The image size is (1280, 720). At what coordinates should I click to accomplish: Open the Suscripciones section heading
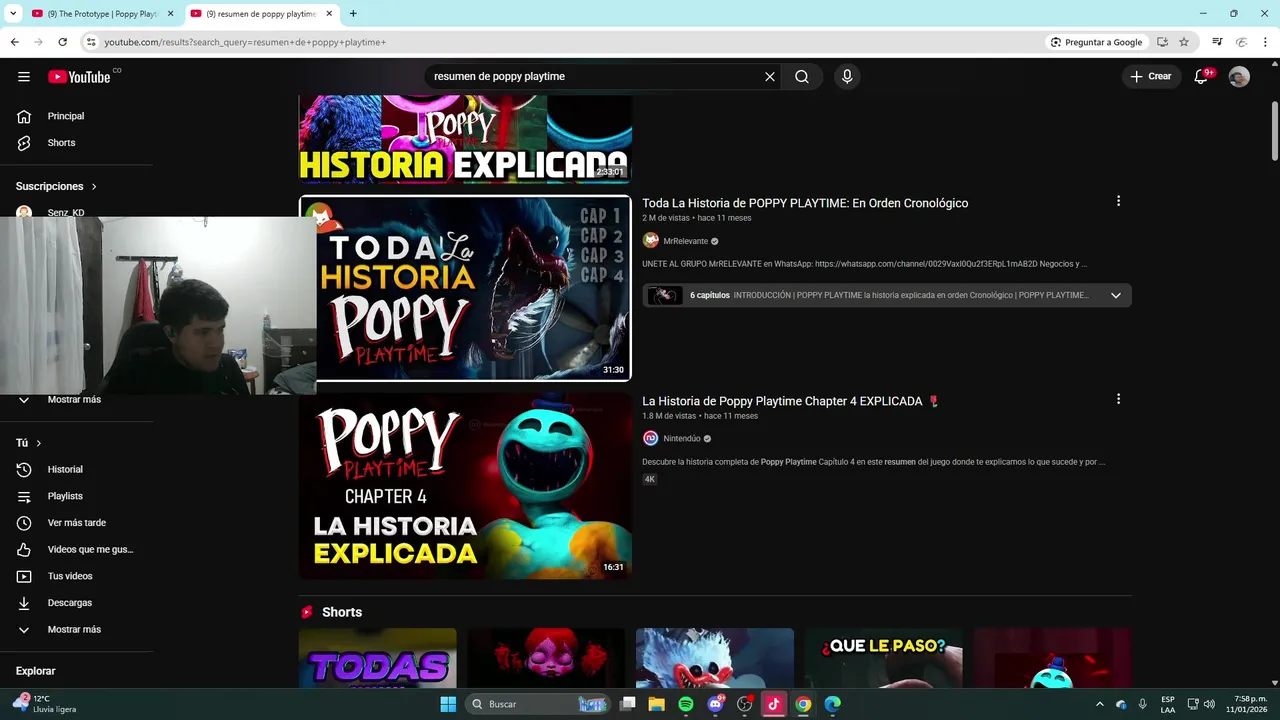[56, 186]
